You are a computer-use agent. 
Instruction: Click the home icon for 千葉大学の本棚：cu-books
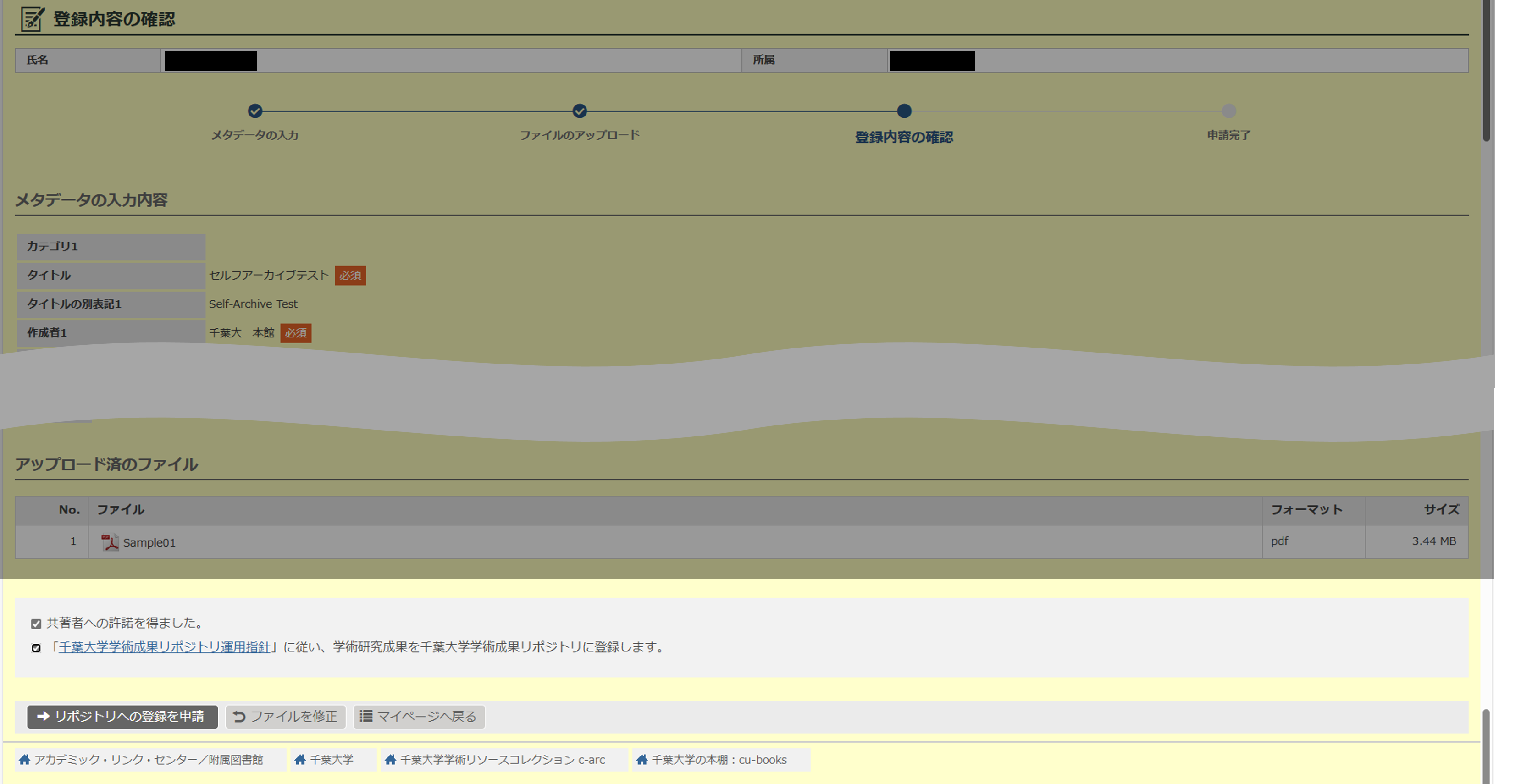pyautogui.click(x=642, y=759)
